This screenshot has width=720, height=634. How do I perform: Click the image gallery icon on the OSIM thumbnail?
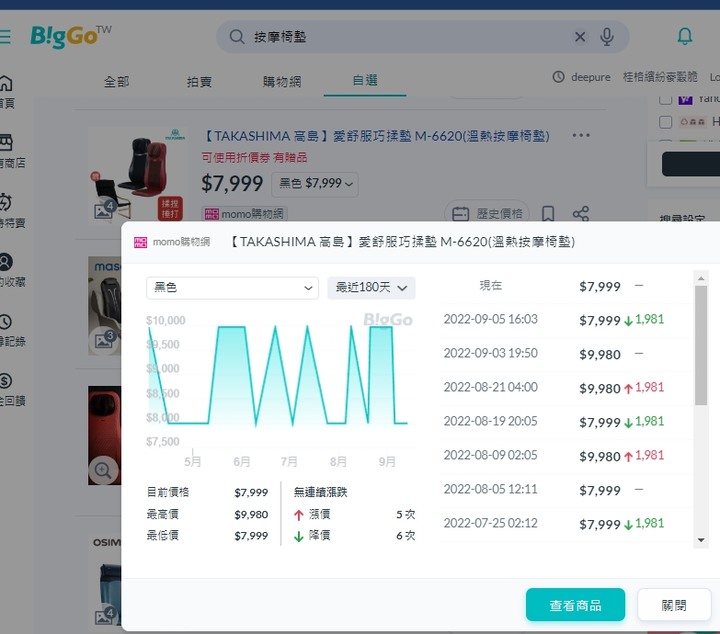[x=104, y=616]
